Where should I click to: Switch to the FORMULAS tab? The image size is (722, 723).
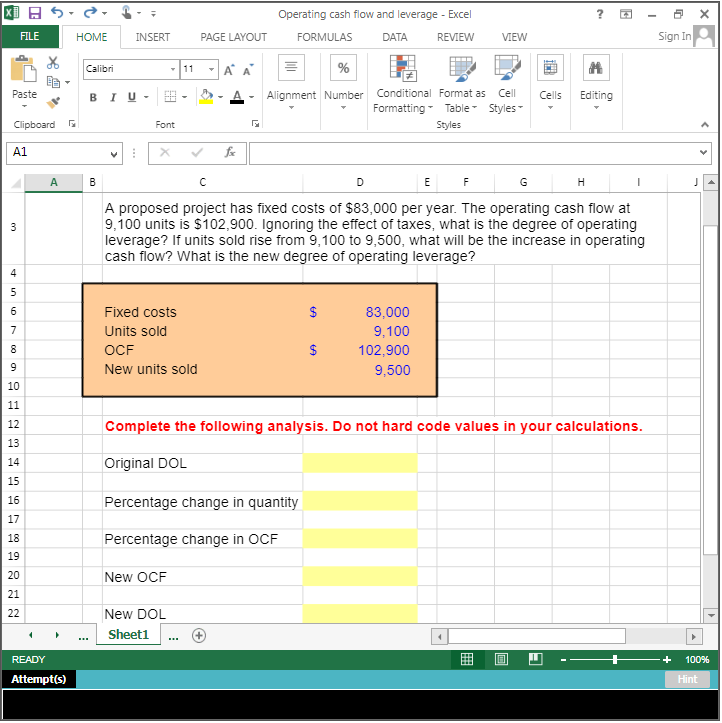[x=325, y=37]
